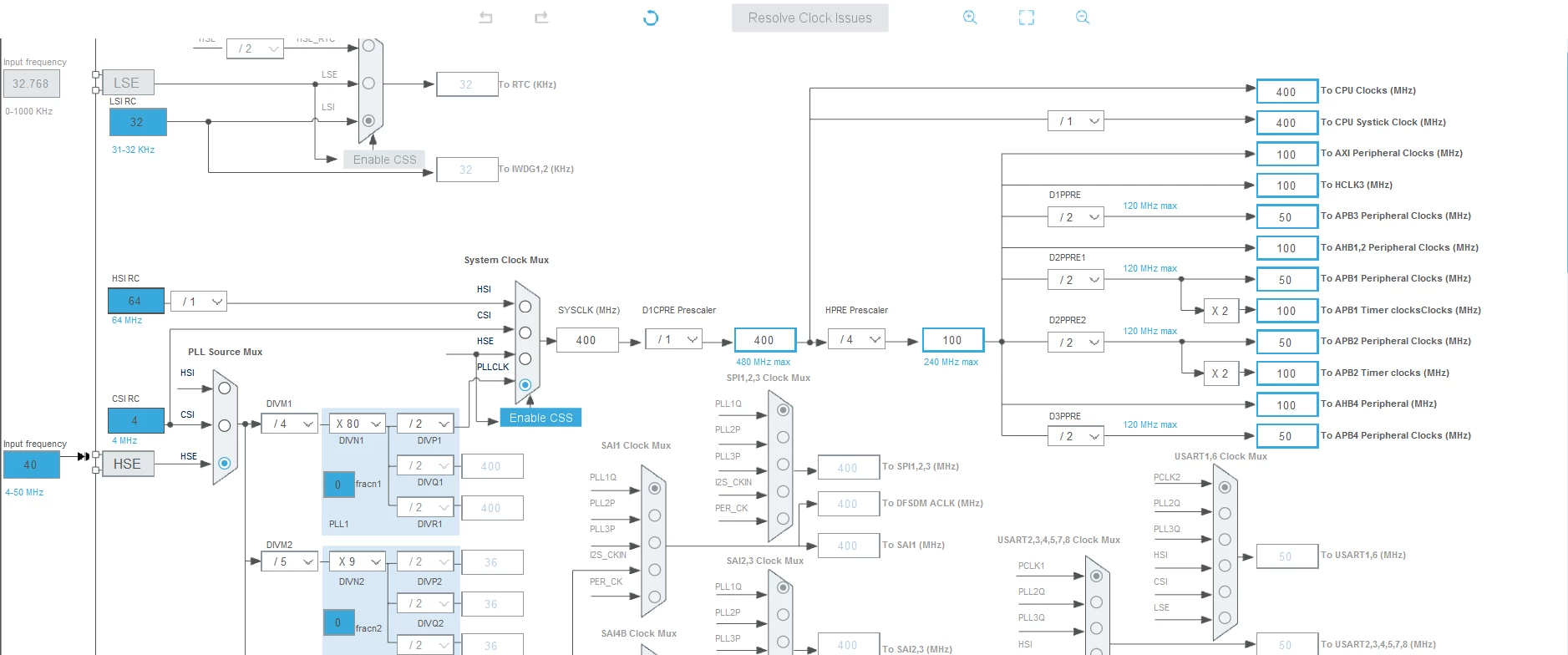This screenshot has height=655, width=1568.
Task: Click the RTC Enable CSS button
Action: (384, 160)
